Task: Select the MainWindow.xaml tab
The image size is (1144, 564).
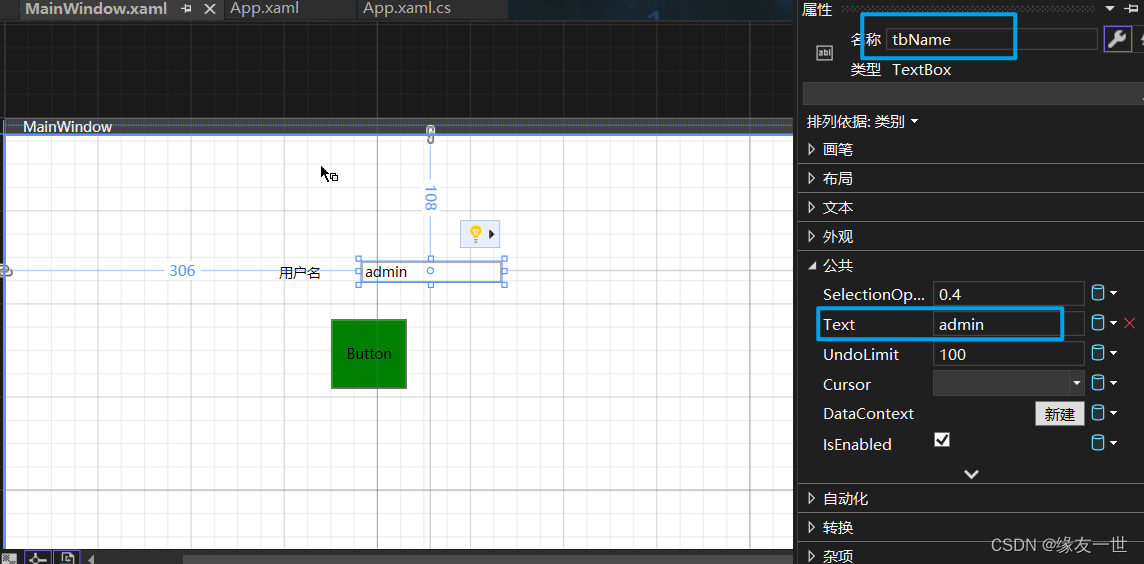Action: coord(96,9)
